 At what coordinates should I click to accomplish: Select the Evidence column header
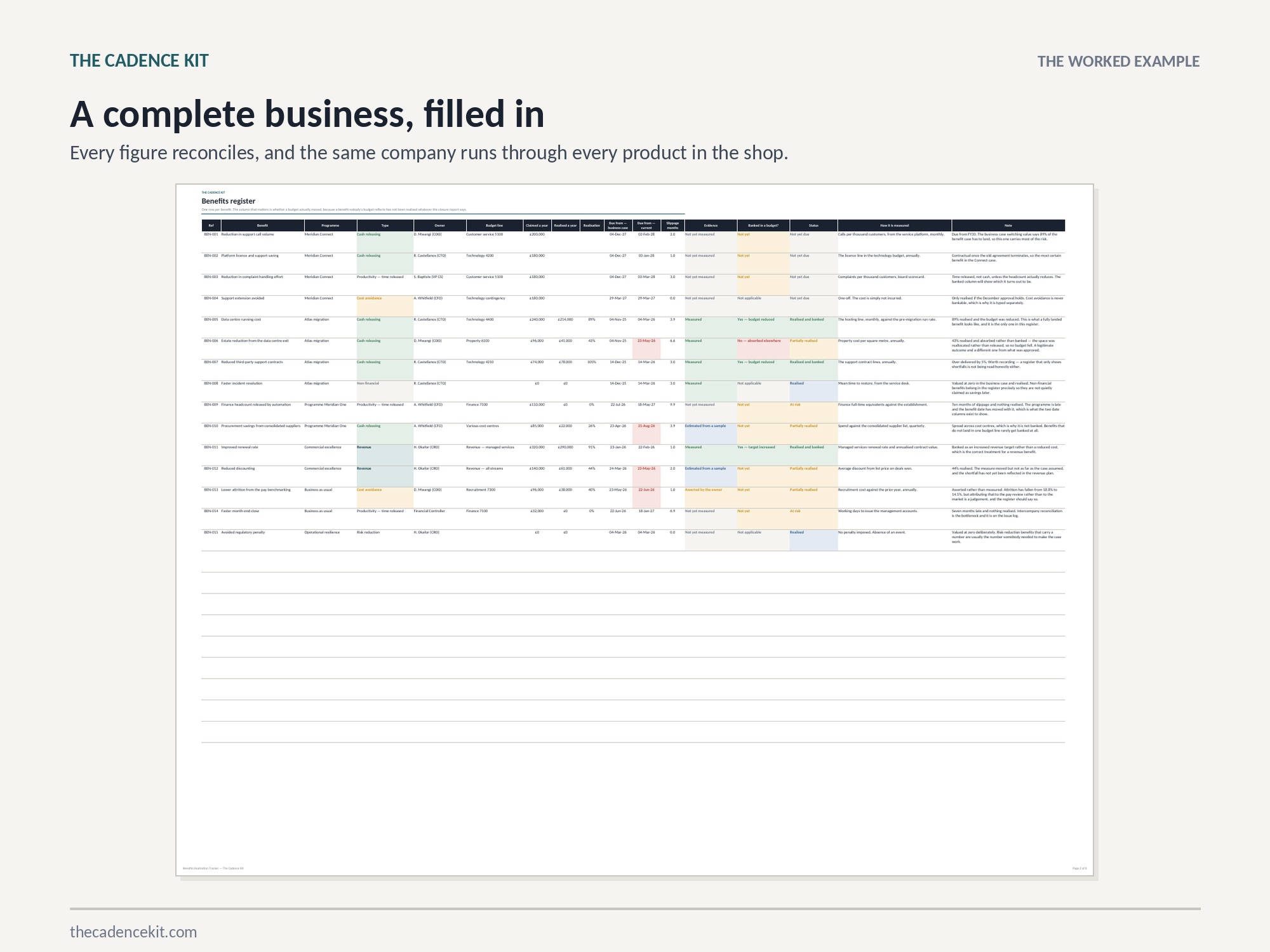pyautogui.click(x=711, y=225)
